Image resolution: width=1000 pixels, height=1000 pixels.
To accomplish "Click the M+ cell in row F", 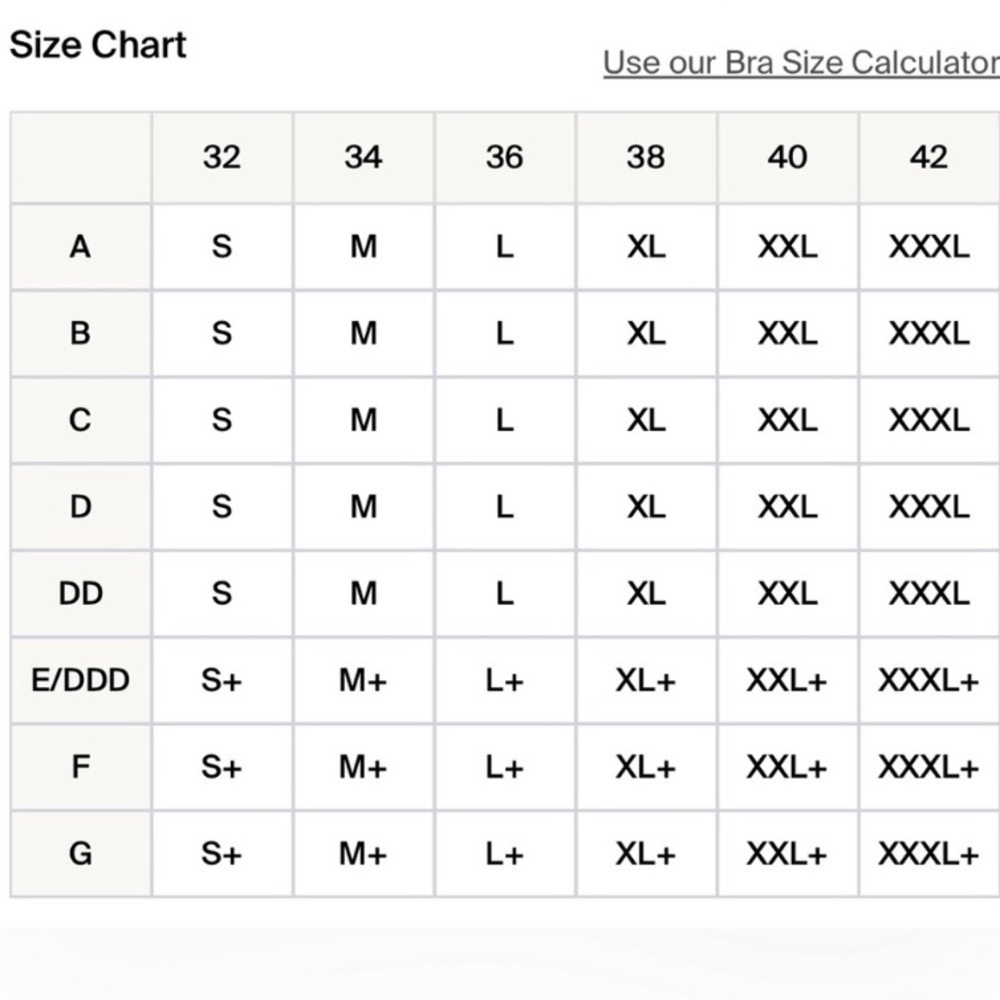I will (364, 767).
